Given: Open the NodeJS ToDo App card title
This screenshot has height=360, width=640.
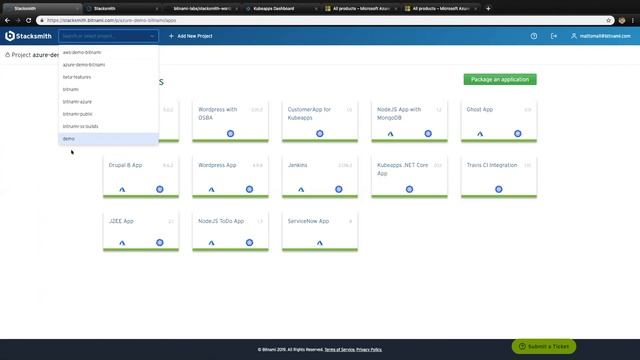Looking at the screenshot, I should pyautogui.click(x=221, y=221).
